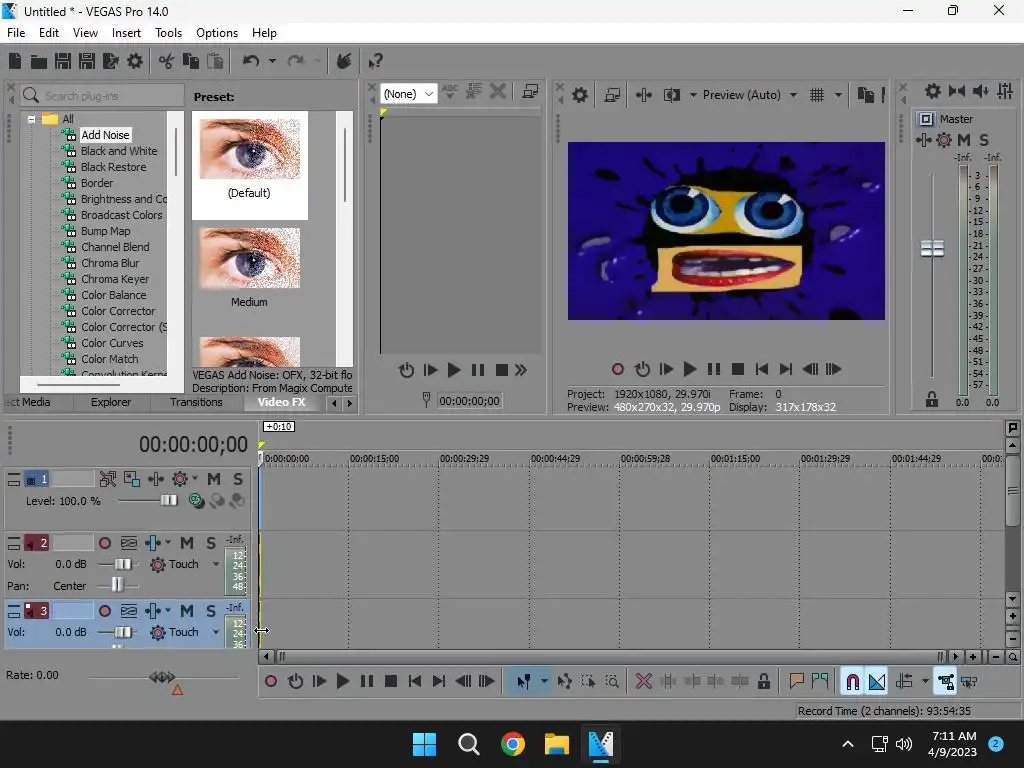Toggle Mute on video track 1
The image size is (1024, 768).
214,479
